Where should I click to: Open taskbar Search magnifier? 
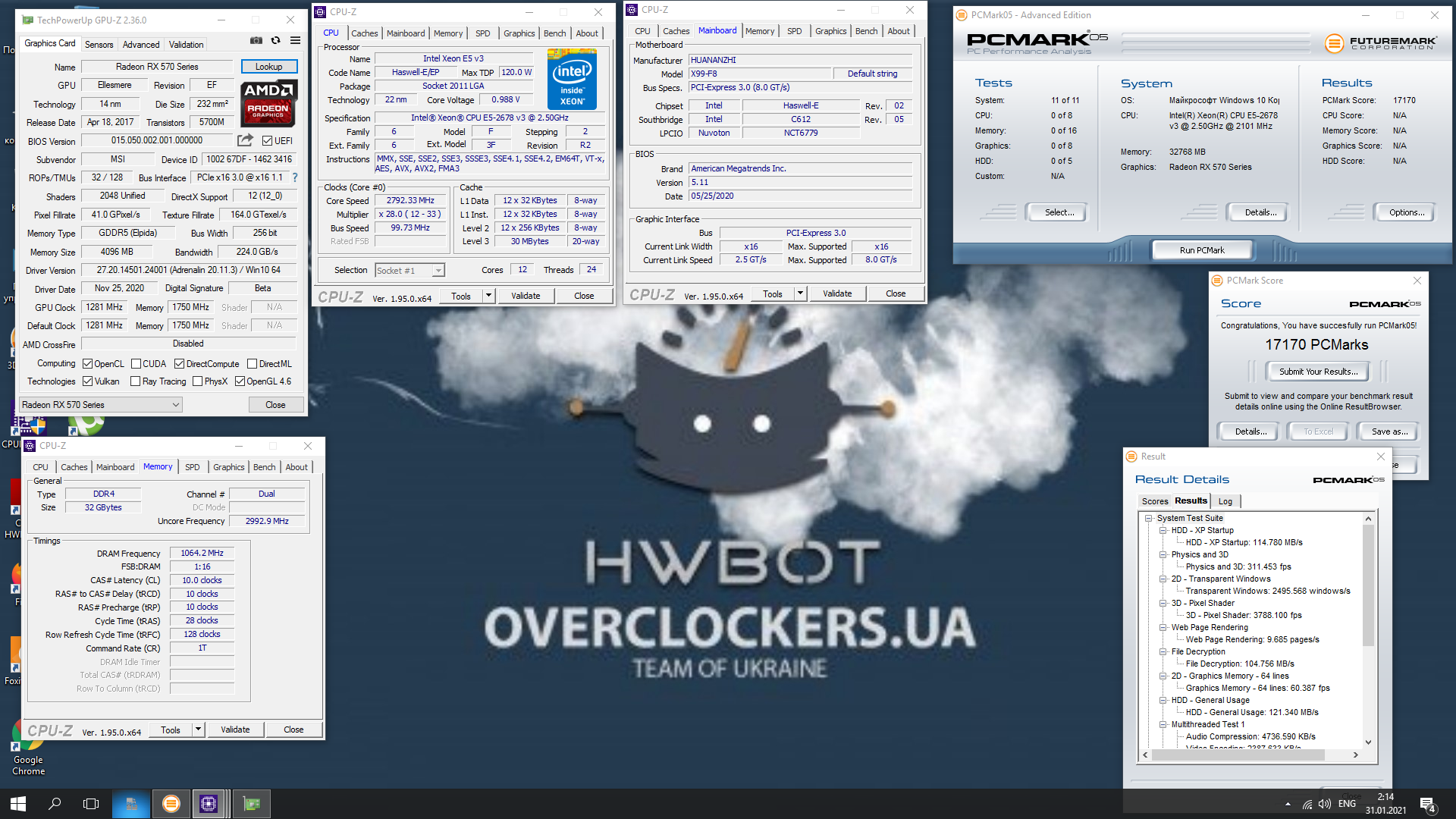click(55, 804)
